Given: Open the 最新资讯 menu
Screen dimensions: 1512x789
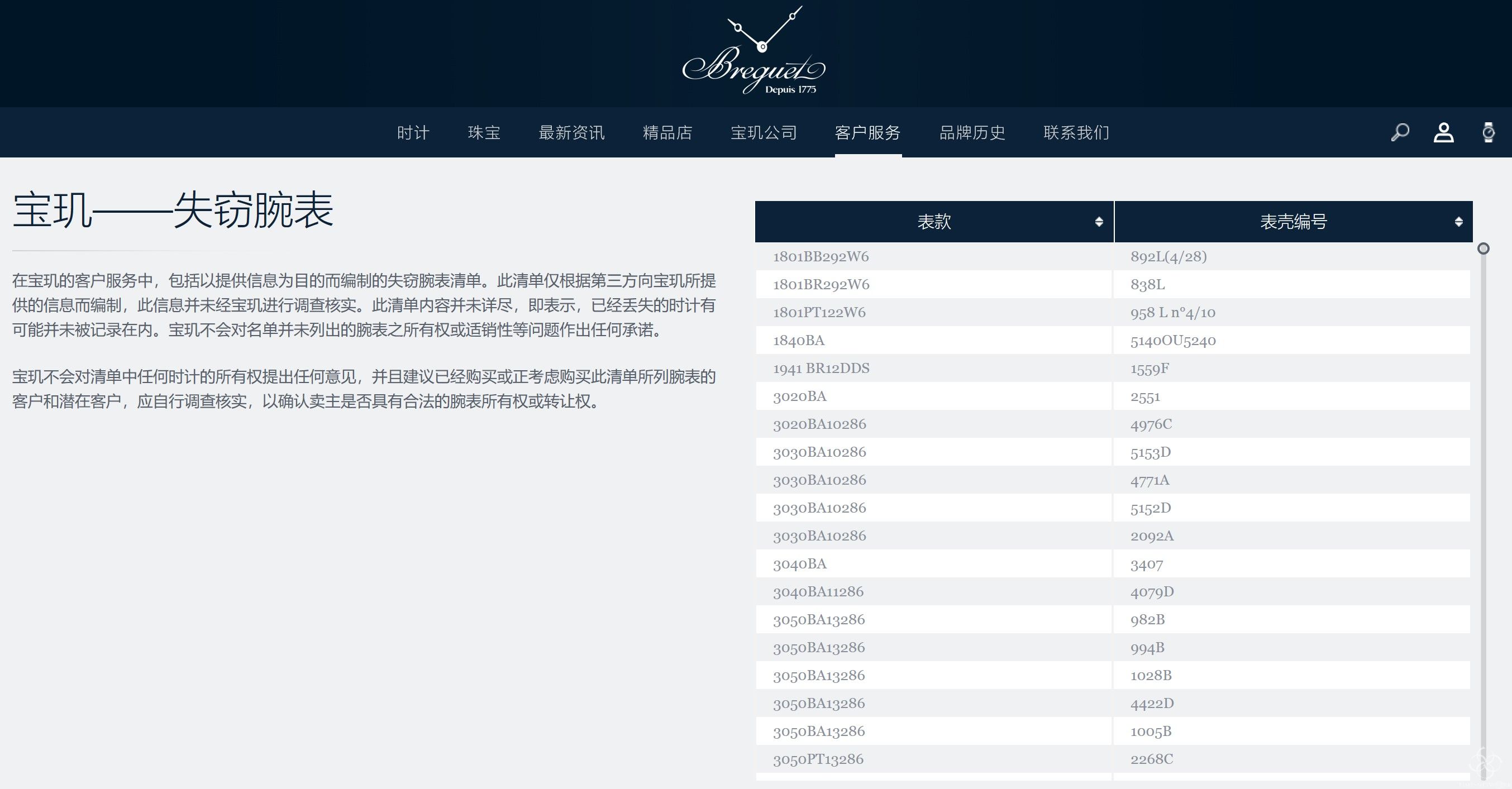Looking at the screenshot, I should coord(572,132).
